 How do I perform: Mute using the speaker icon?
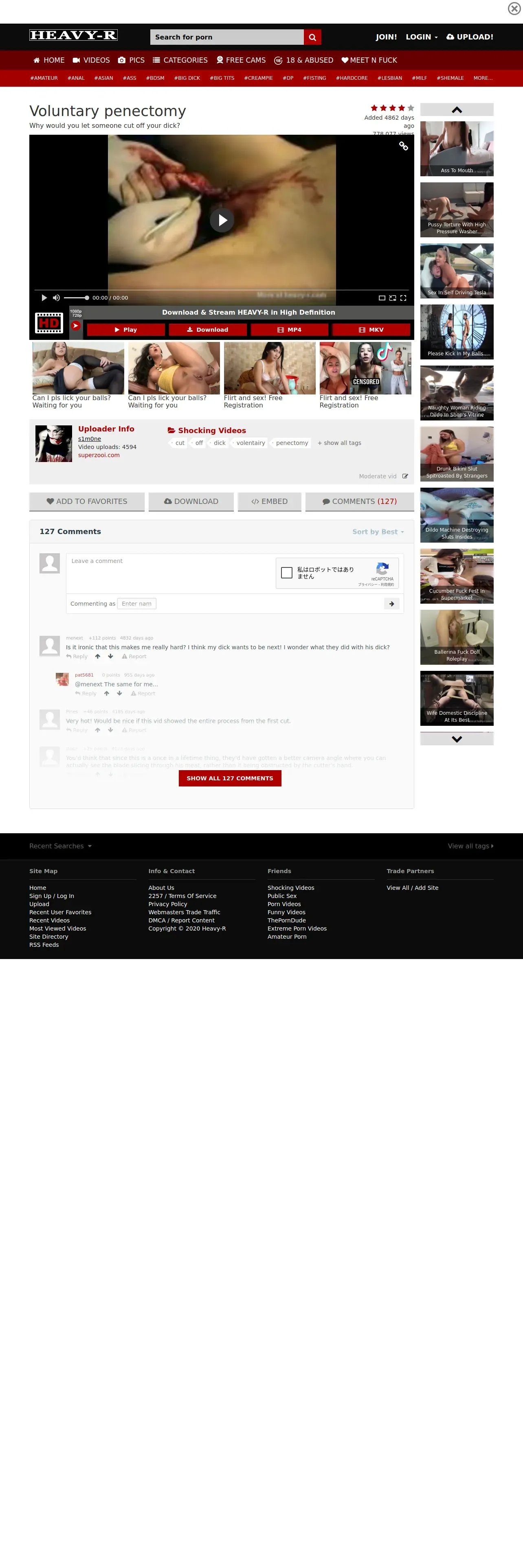click(56, 298)
